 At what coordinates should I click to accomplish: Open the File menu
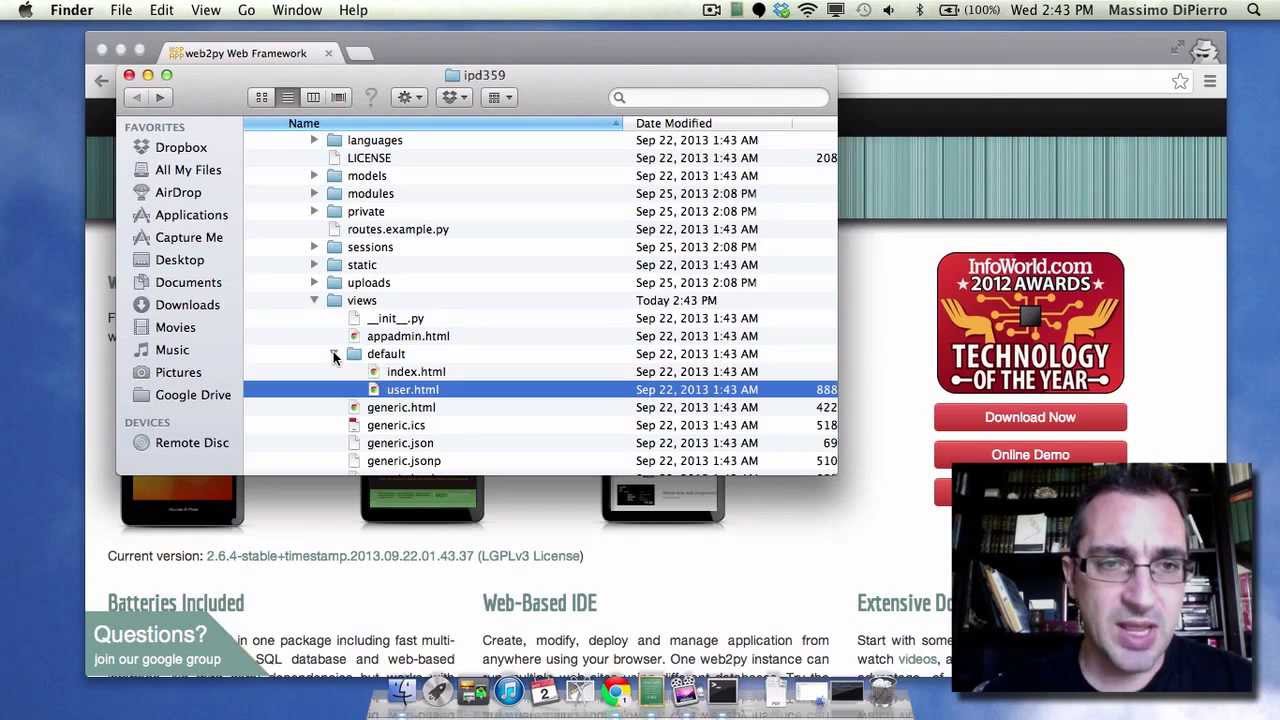click(x=121, y=10)
